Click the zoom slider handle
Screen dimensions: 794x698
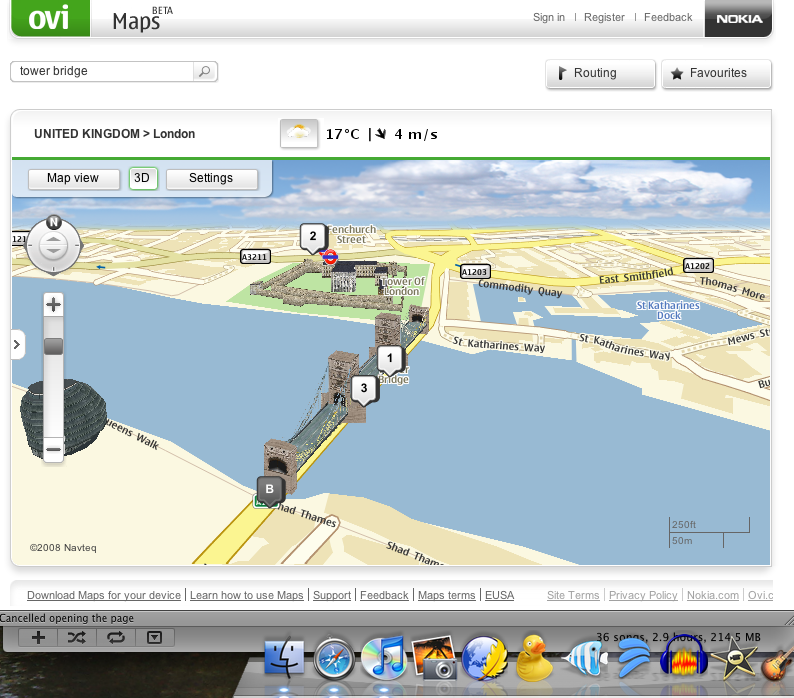[53, 346]
